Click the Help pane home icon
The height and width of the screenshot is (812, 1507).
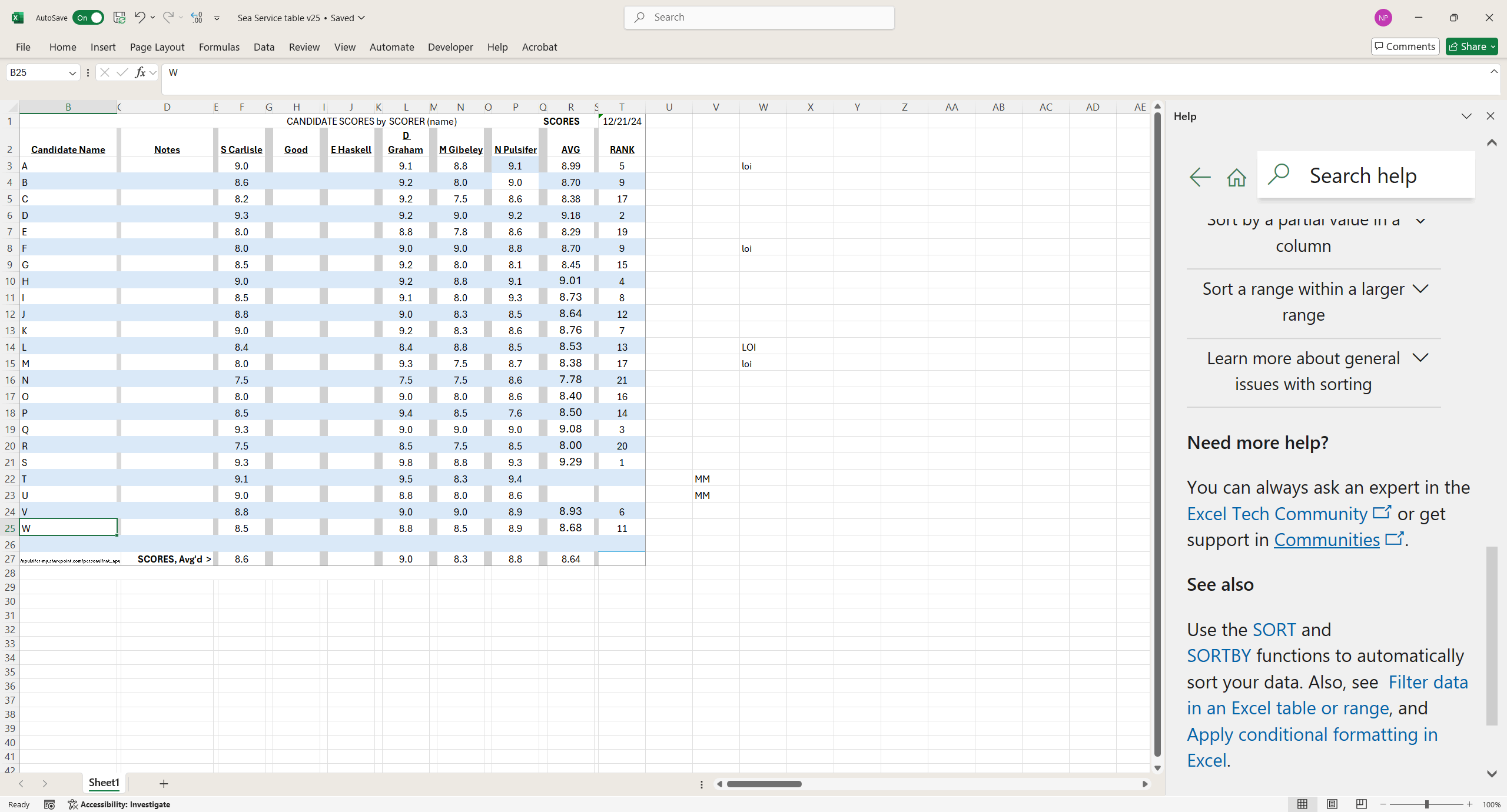click(x=1237, y=177)
